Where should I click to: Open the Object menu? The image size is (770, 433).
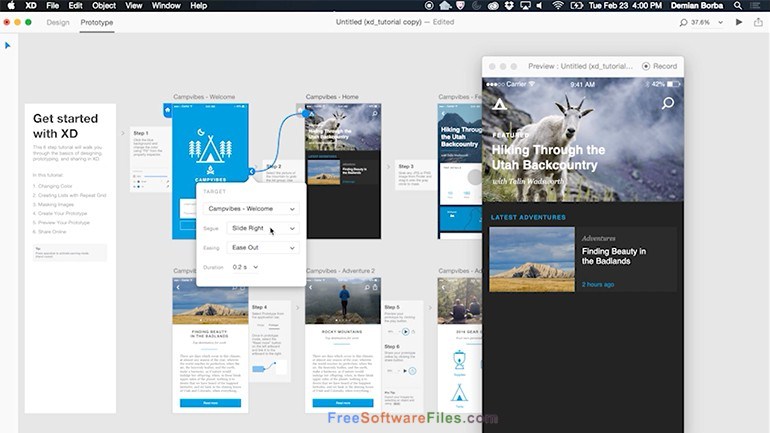tap(104, 5)
